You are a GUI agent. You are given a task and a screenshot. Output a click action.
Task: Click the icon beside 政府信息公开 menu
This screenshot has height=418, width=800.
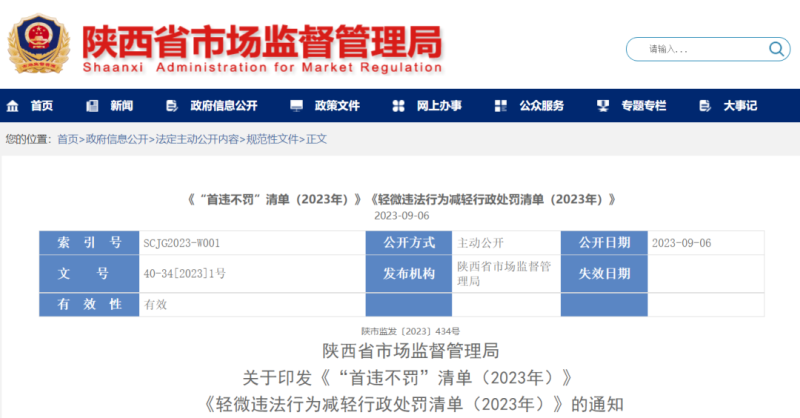tap(171, 106)
